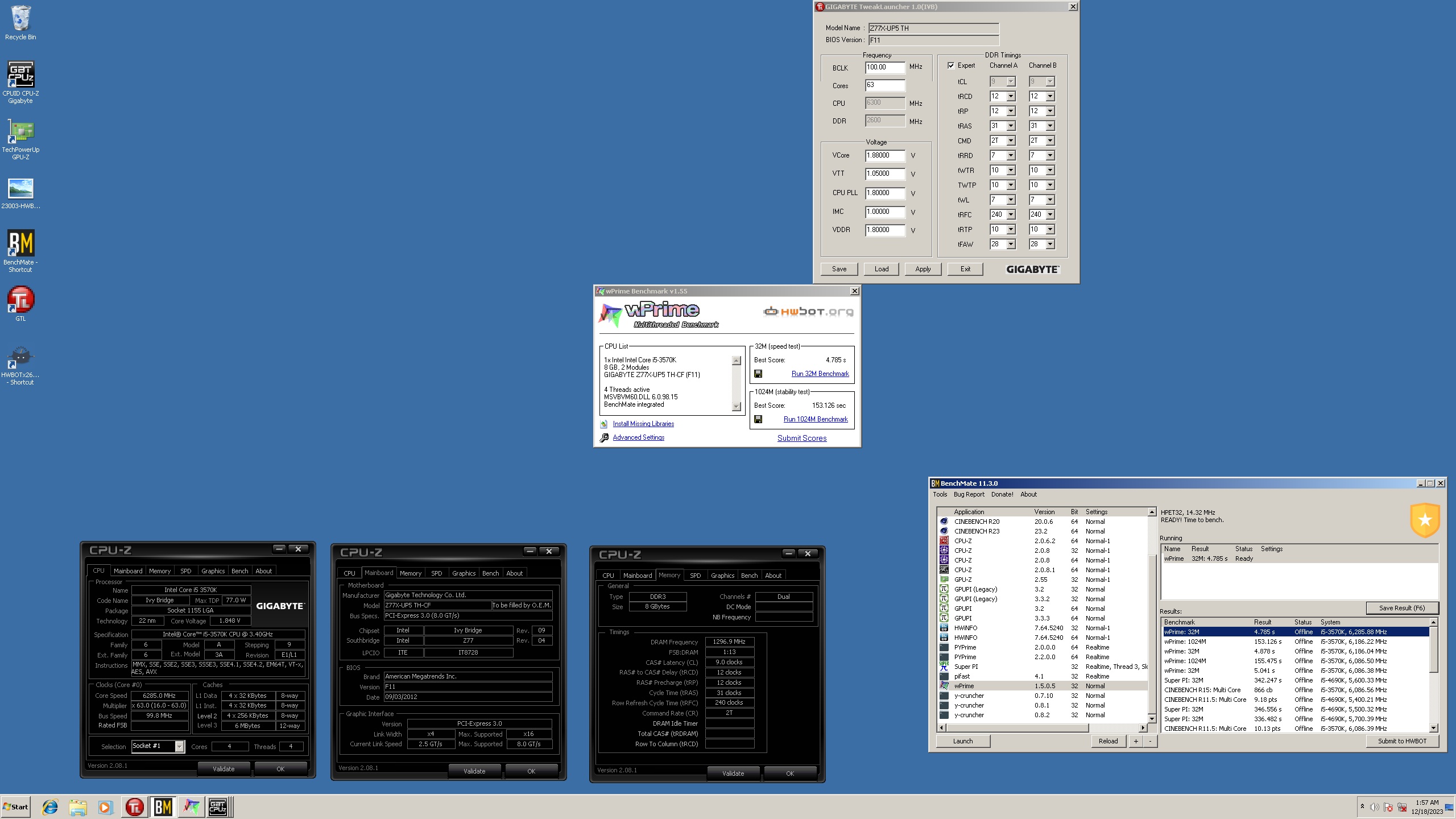
Task: Expand Channel B CMD dropdown
Action: click(1050, 141)
